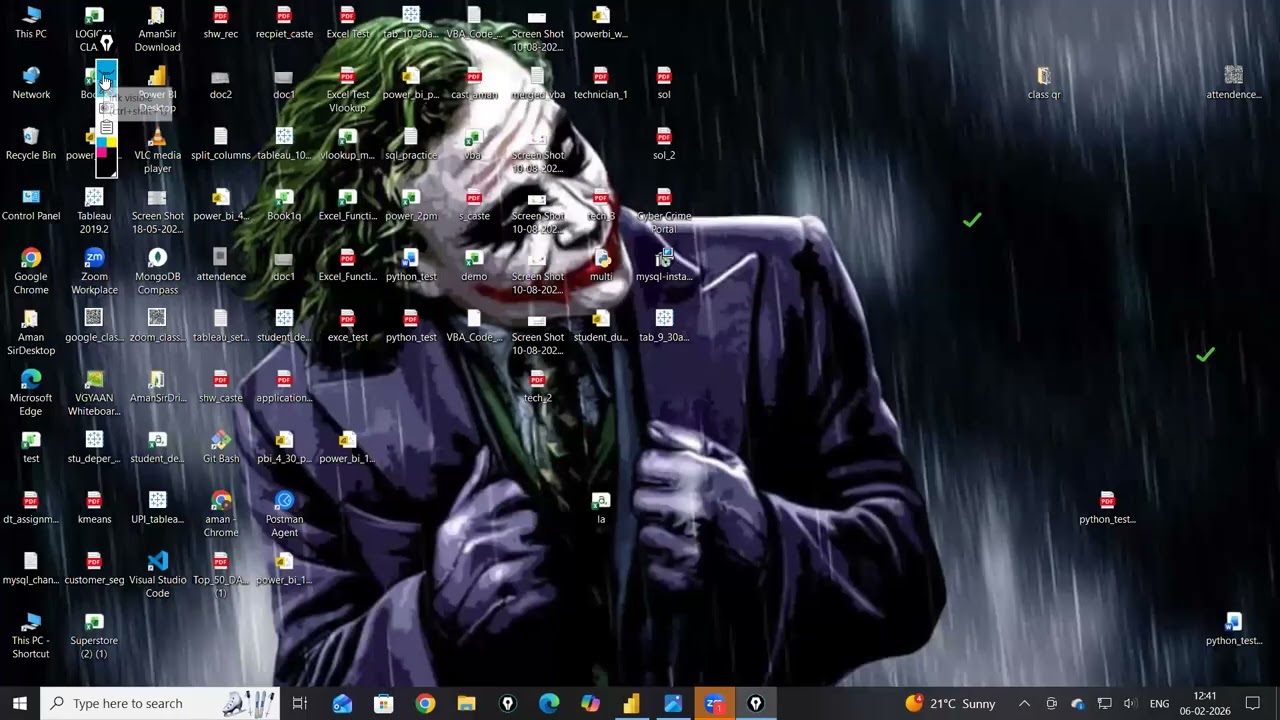
Task: Select the Network desktop icon
Action: pyautogui.click(x=31, y=83)
